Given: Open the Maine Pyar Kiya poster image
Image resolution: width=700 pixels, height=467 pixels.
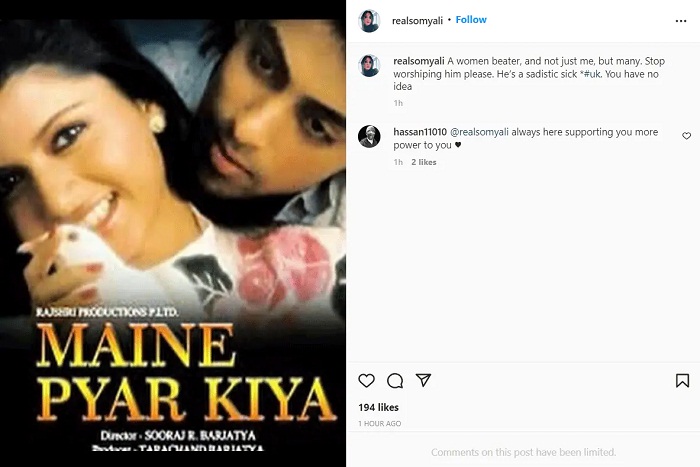Looking at the screenshot, I should pos(173,234).
